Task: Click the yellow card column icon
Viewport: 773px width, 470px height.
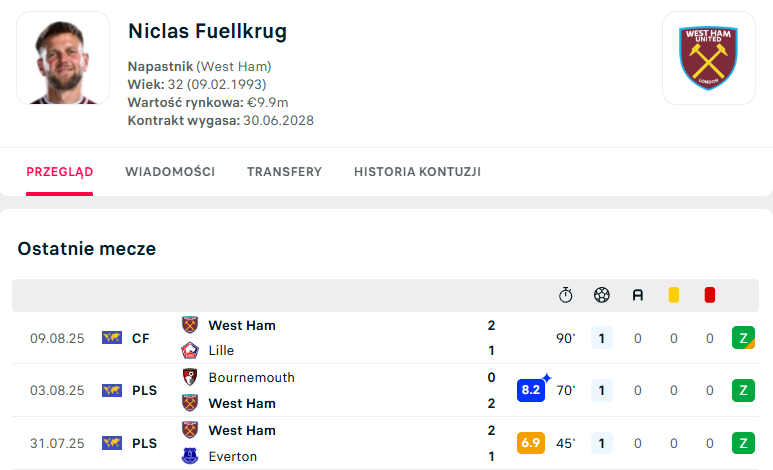Action: [673, 295]
